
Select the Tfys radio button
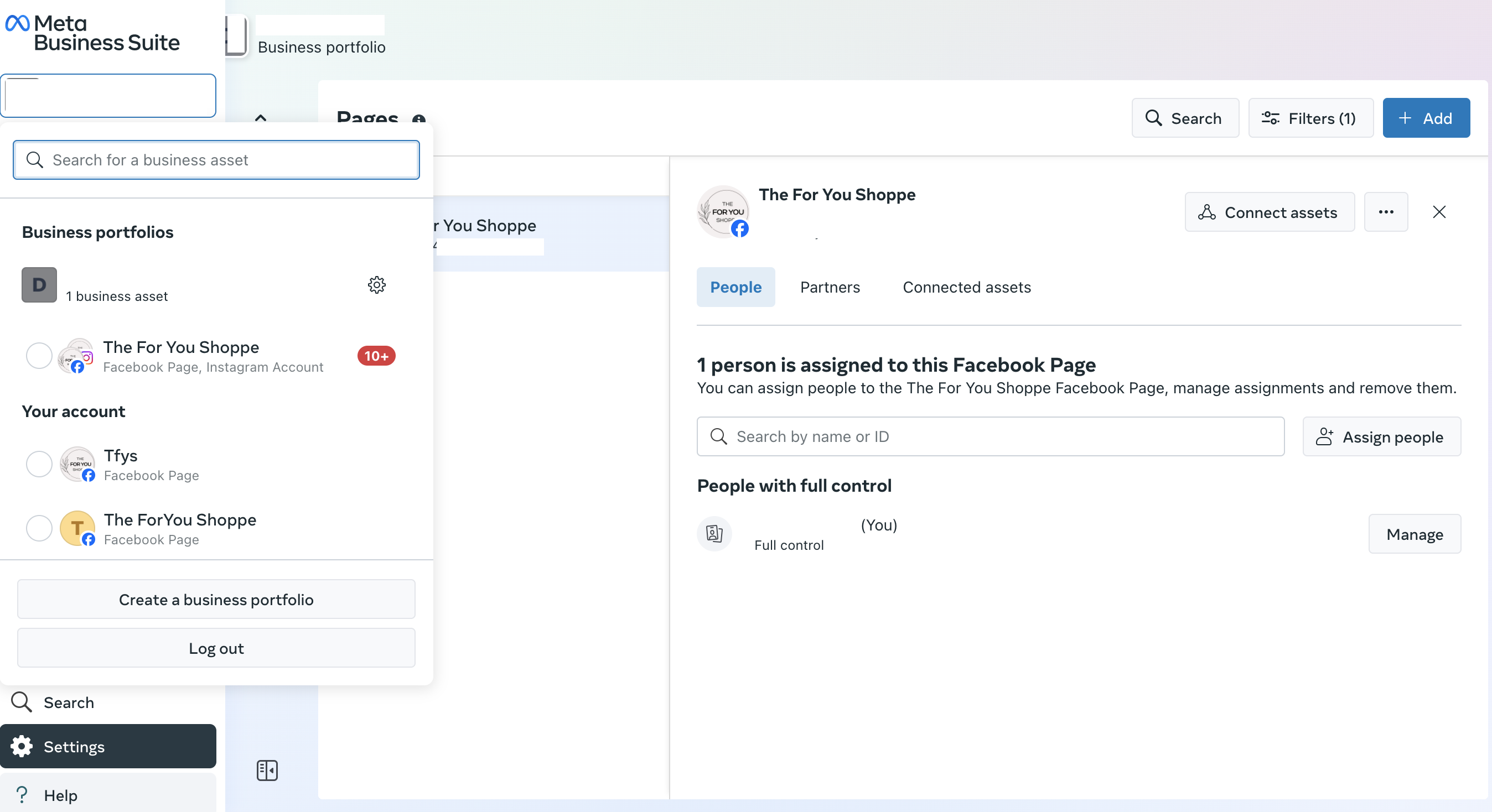click(39, 464)
